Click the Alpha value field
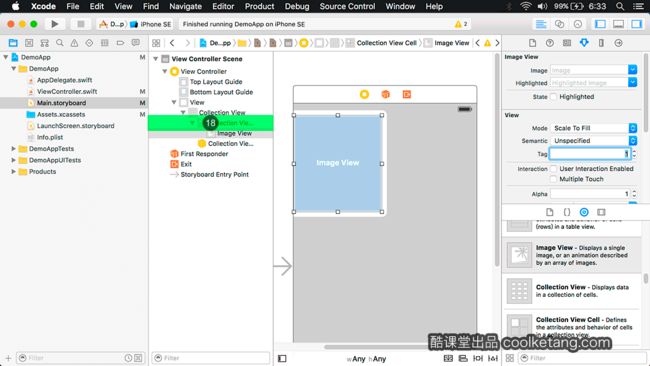Image resolution: width=650 pixels, height=366 pixels. 589,194
